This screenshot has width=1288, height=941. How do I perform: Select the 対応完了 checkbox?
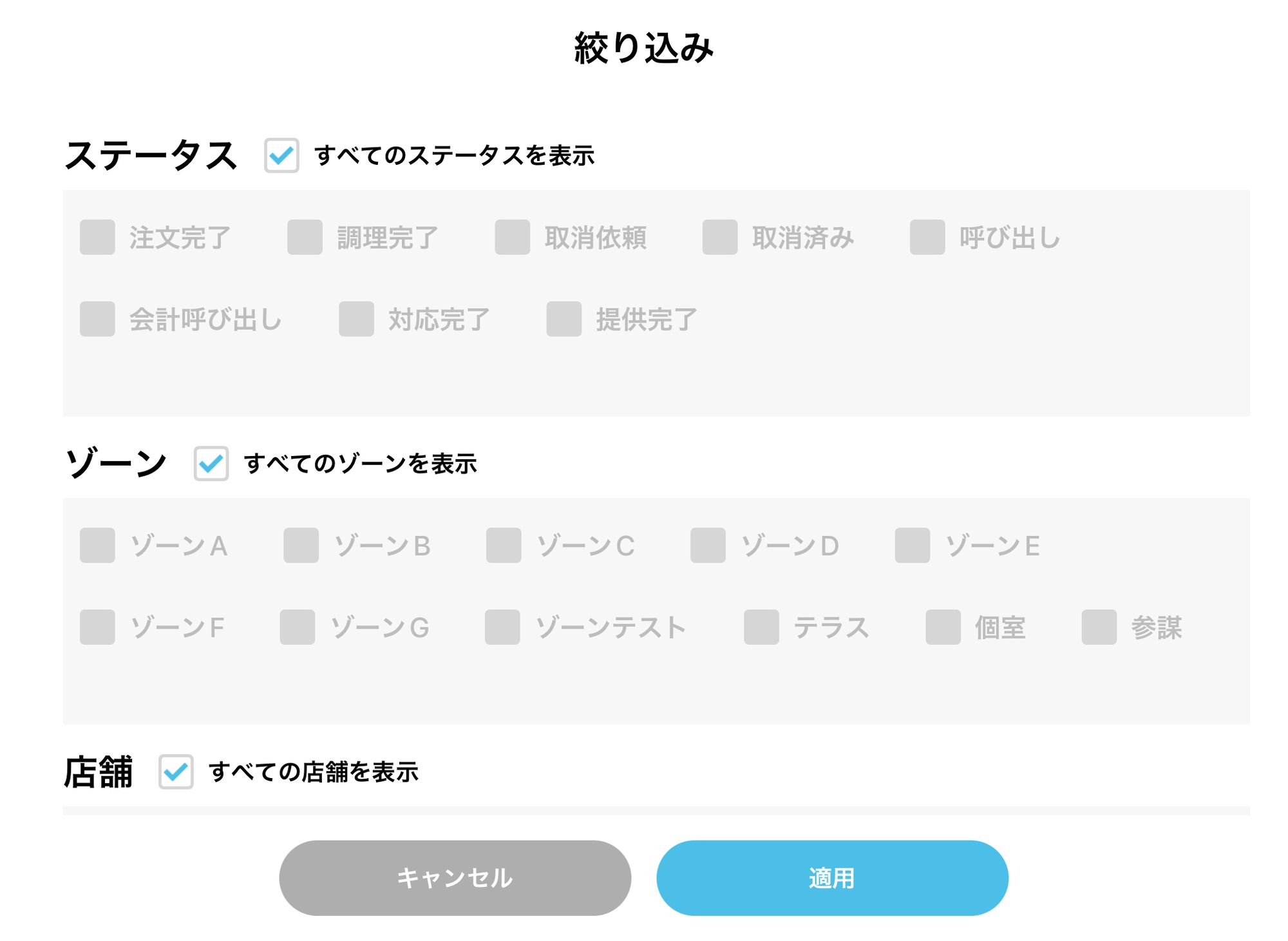(357, 319)
